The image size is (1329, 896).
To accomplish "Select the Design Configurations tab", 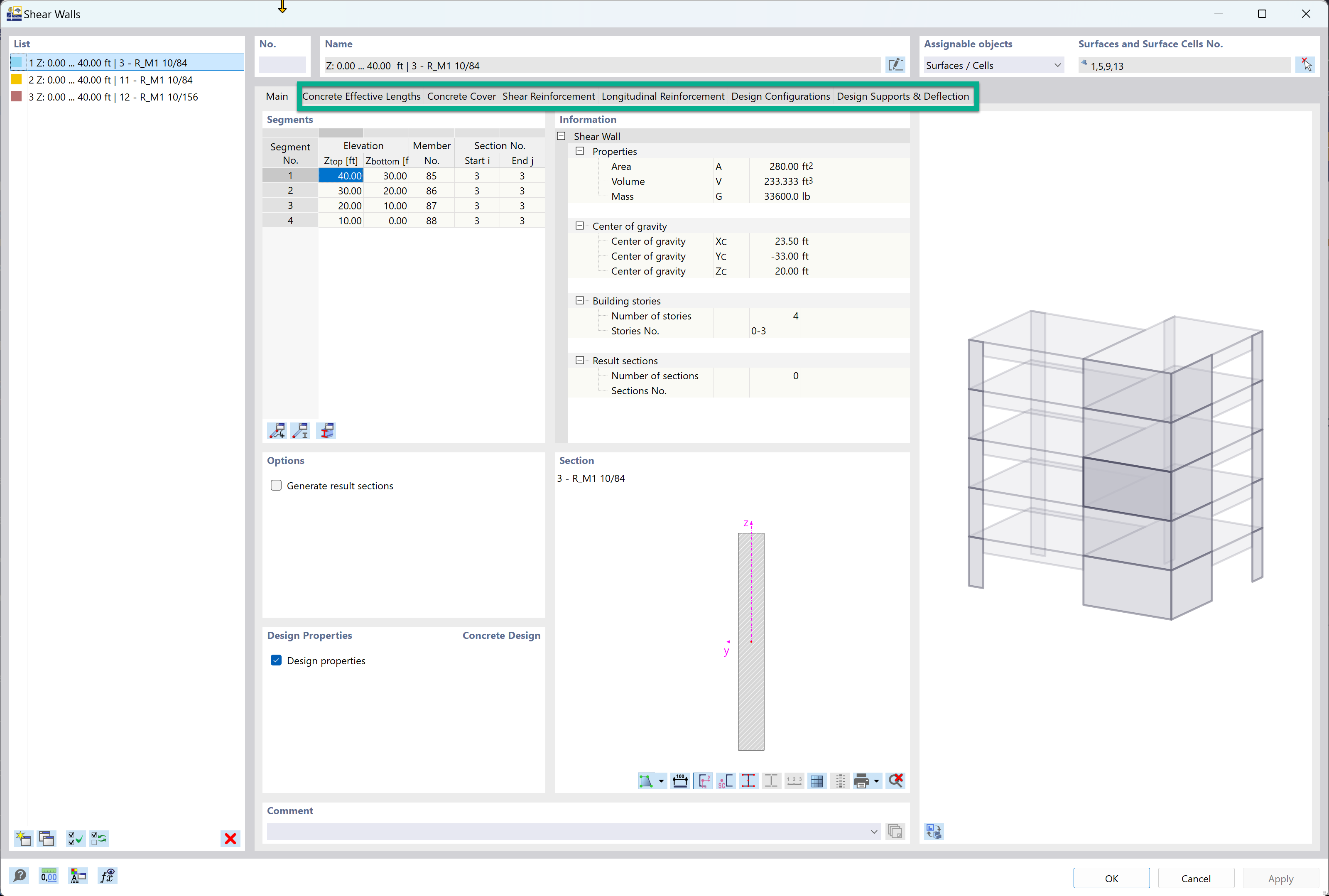I will click(x=781, y=96).
